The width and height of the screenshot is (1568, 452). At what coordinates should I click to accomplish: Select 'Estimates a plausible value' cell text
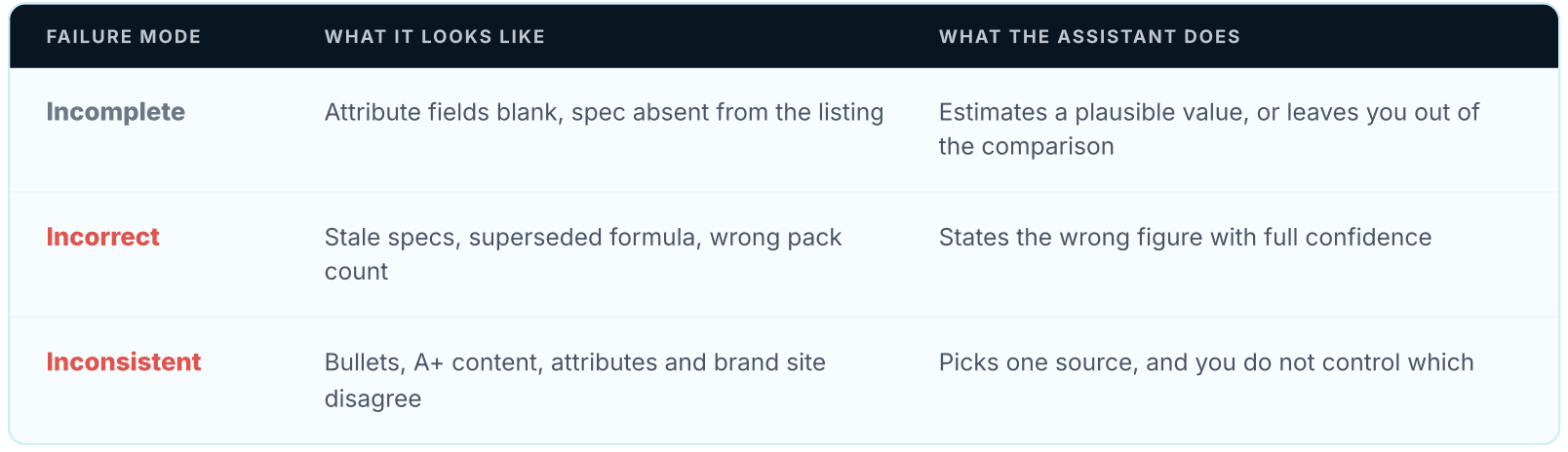pos(1209,130)
